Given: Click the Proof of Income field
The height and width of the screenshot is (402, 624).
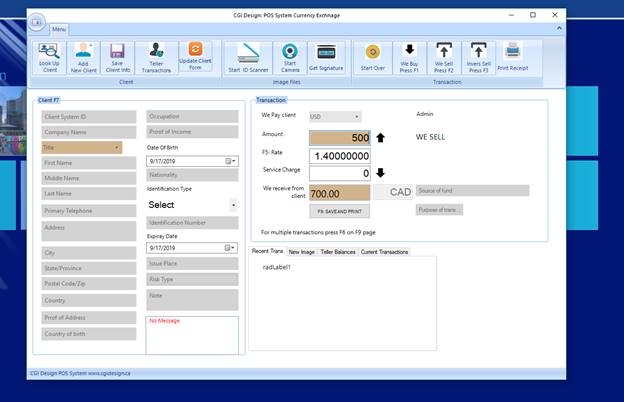Looking at the screenshot, I should pyautogui.click(x=192, y=131).
